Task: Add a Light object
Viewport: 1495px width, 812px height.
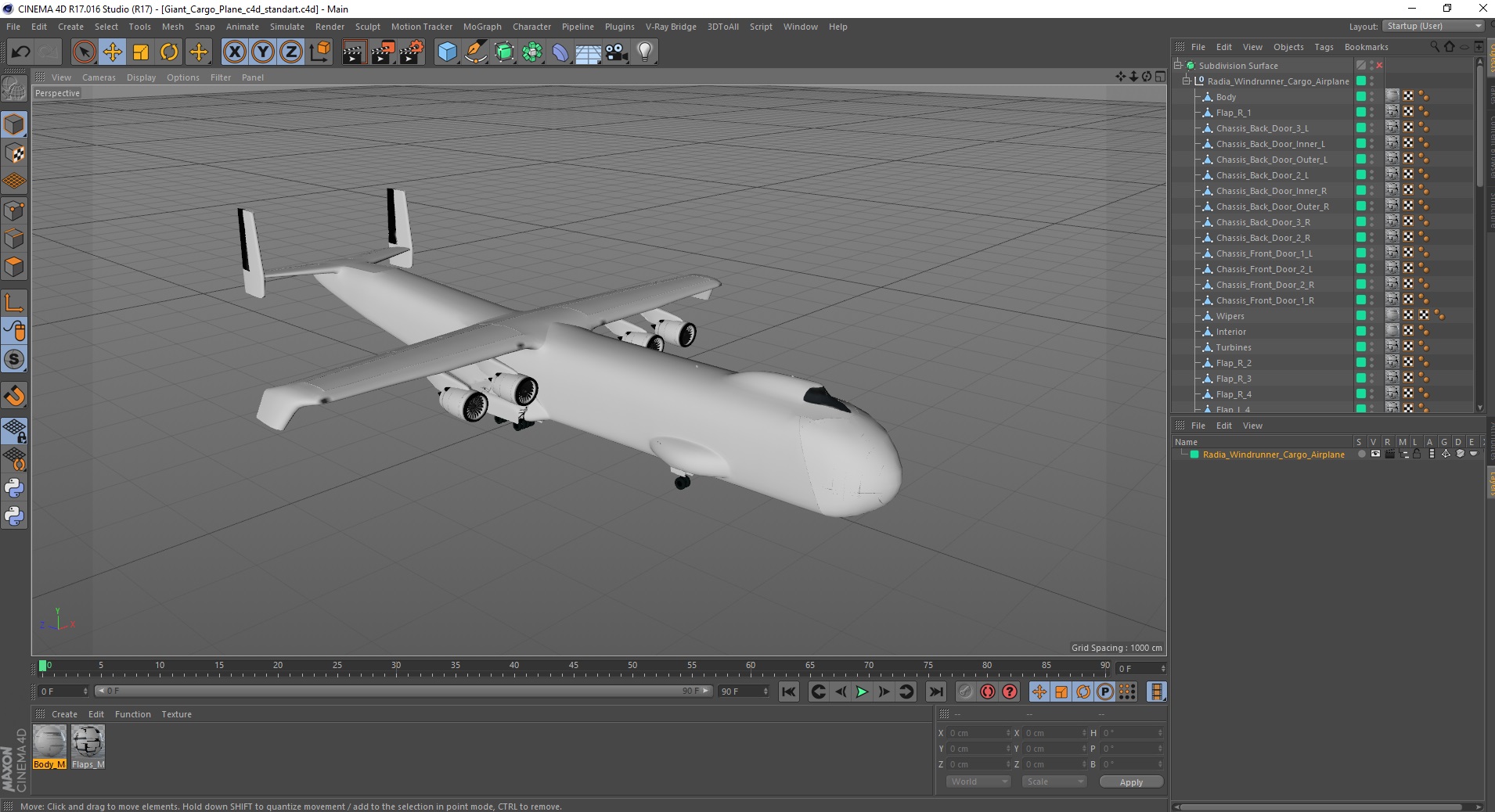Action: 645,52
